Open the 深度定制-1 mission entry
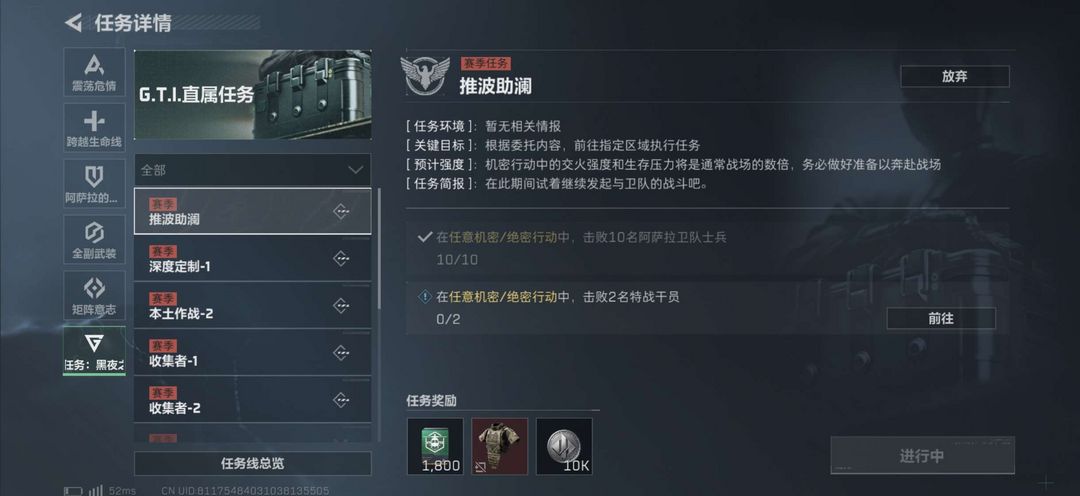The width and height of the screenshot is (1080, 496). click(x=252, y=258)
